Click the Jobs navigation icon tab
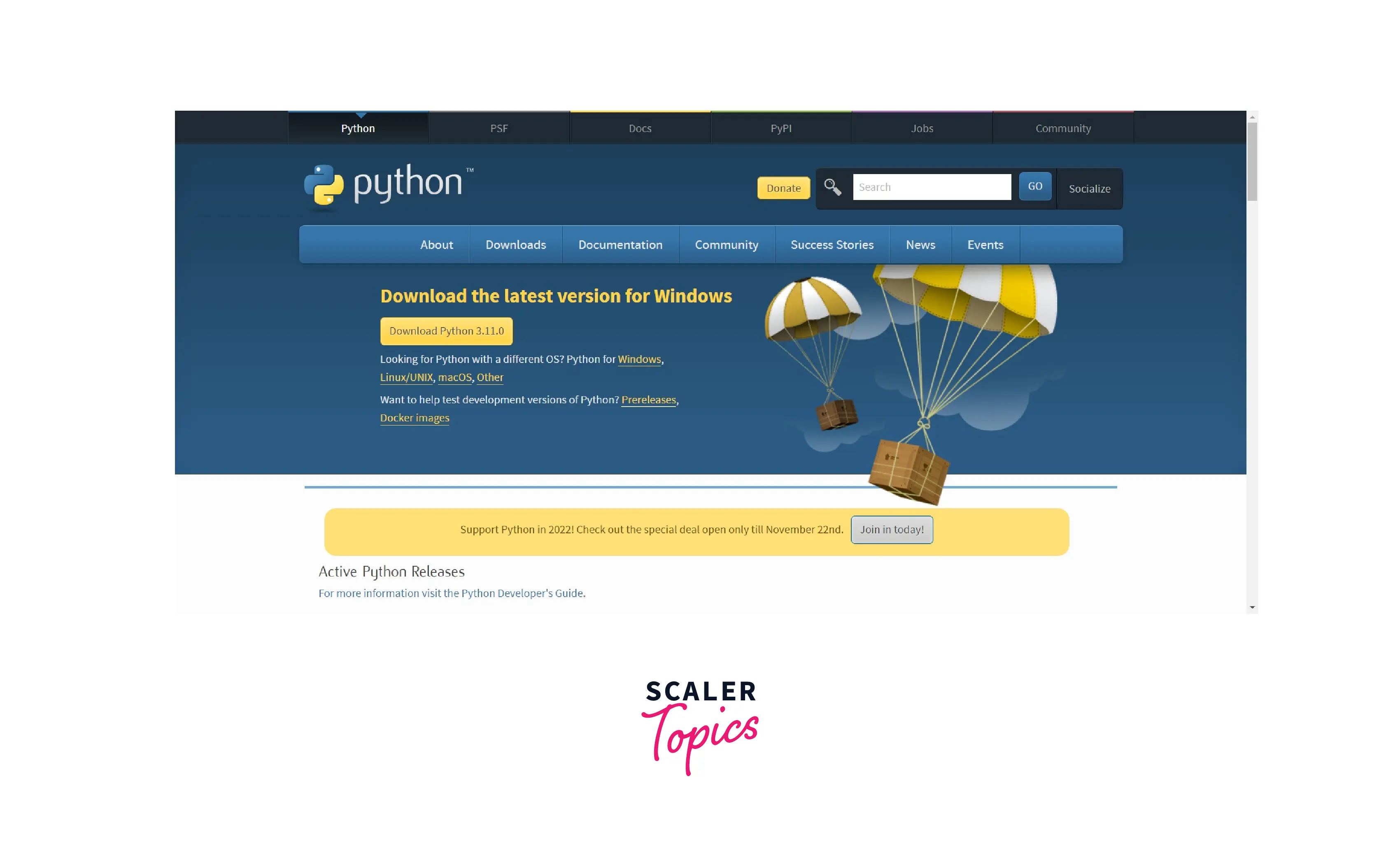The height and width of the screenshot is (851, 1400). (x=922, y=127)
